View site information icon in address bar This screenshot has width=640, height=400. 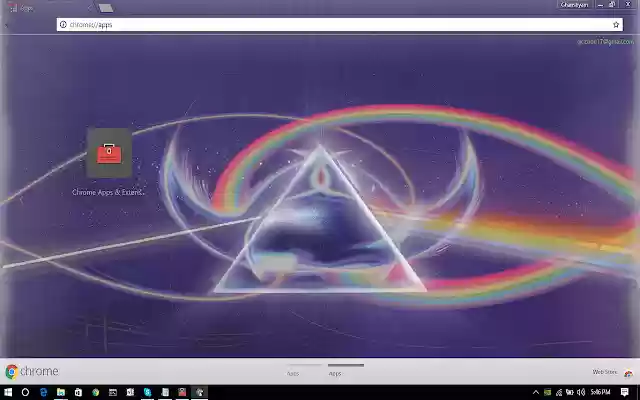point(63,24)
